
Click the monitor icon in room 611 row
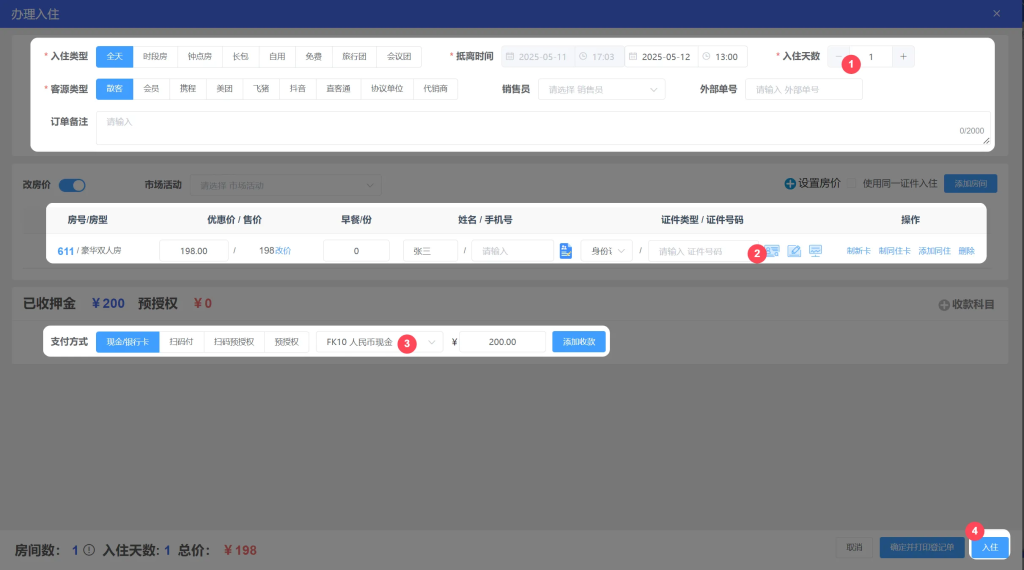click(815, 251)
